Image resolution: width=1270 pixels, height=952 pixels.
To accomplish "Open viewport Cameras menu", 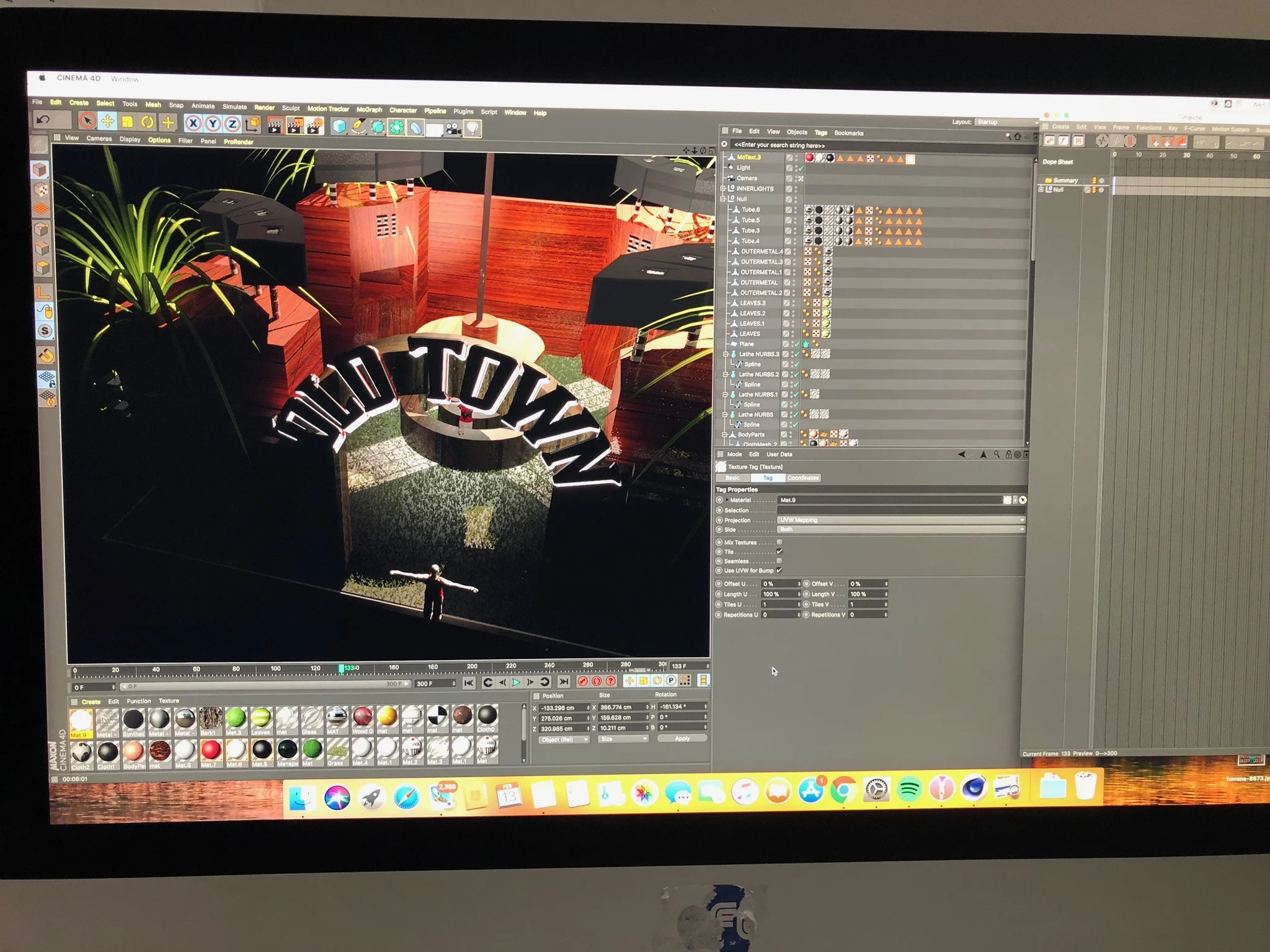I will coord(99,139).
